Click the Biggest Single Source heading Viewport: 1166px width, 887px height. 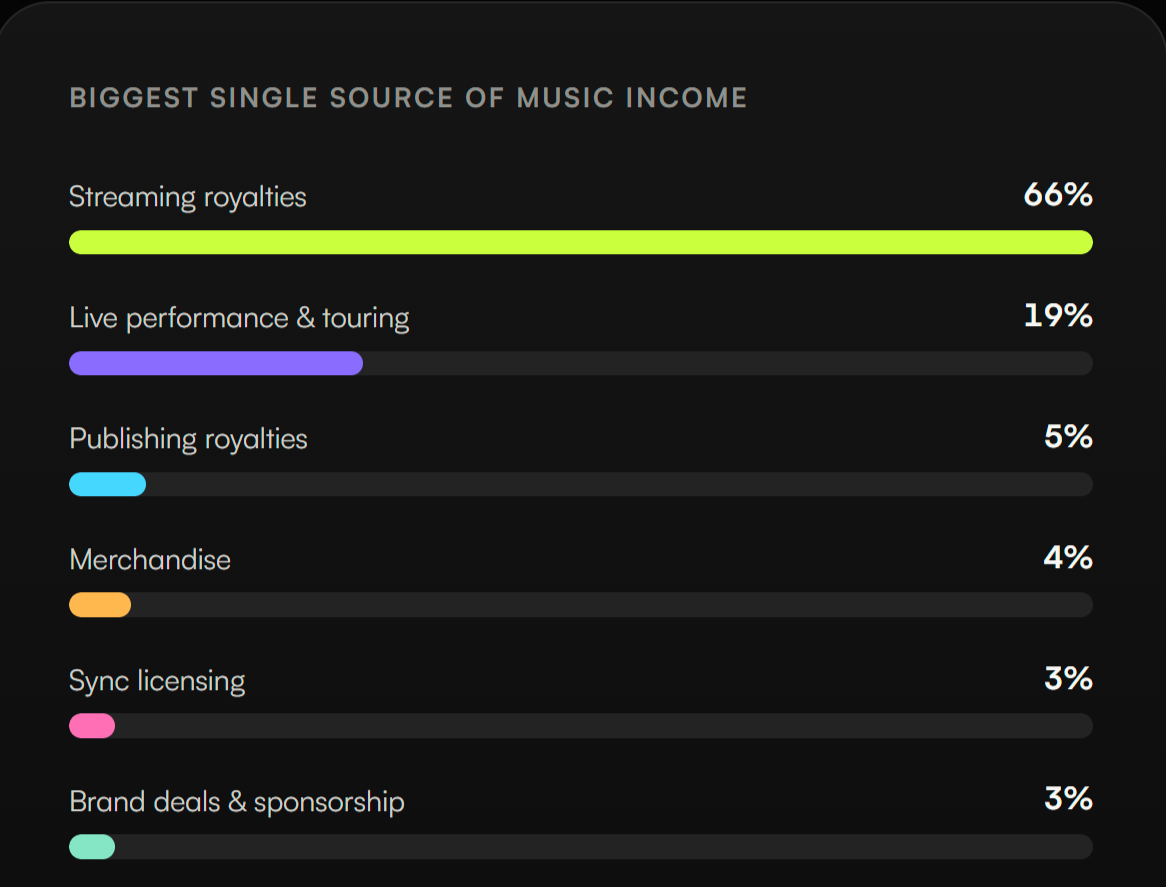coord(408,97)
